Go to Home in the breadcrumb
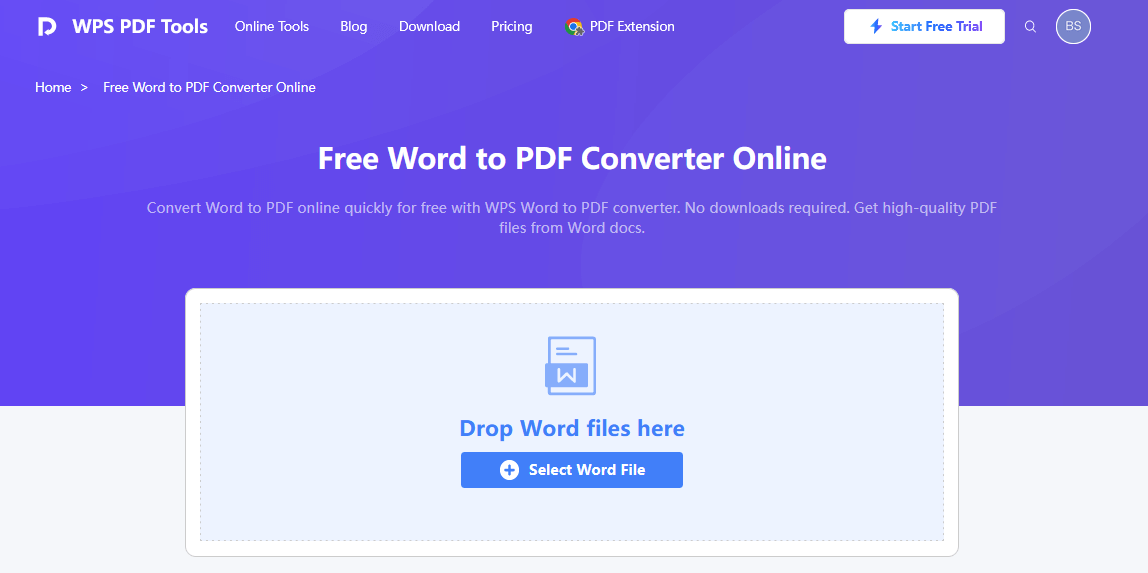The width and height of the screenshot is (1148, 573). pos(53,87)
